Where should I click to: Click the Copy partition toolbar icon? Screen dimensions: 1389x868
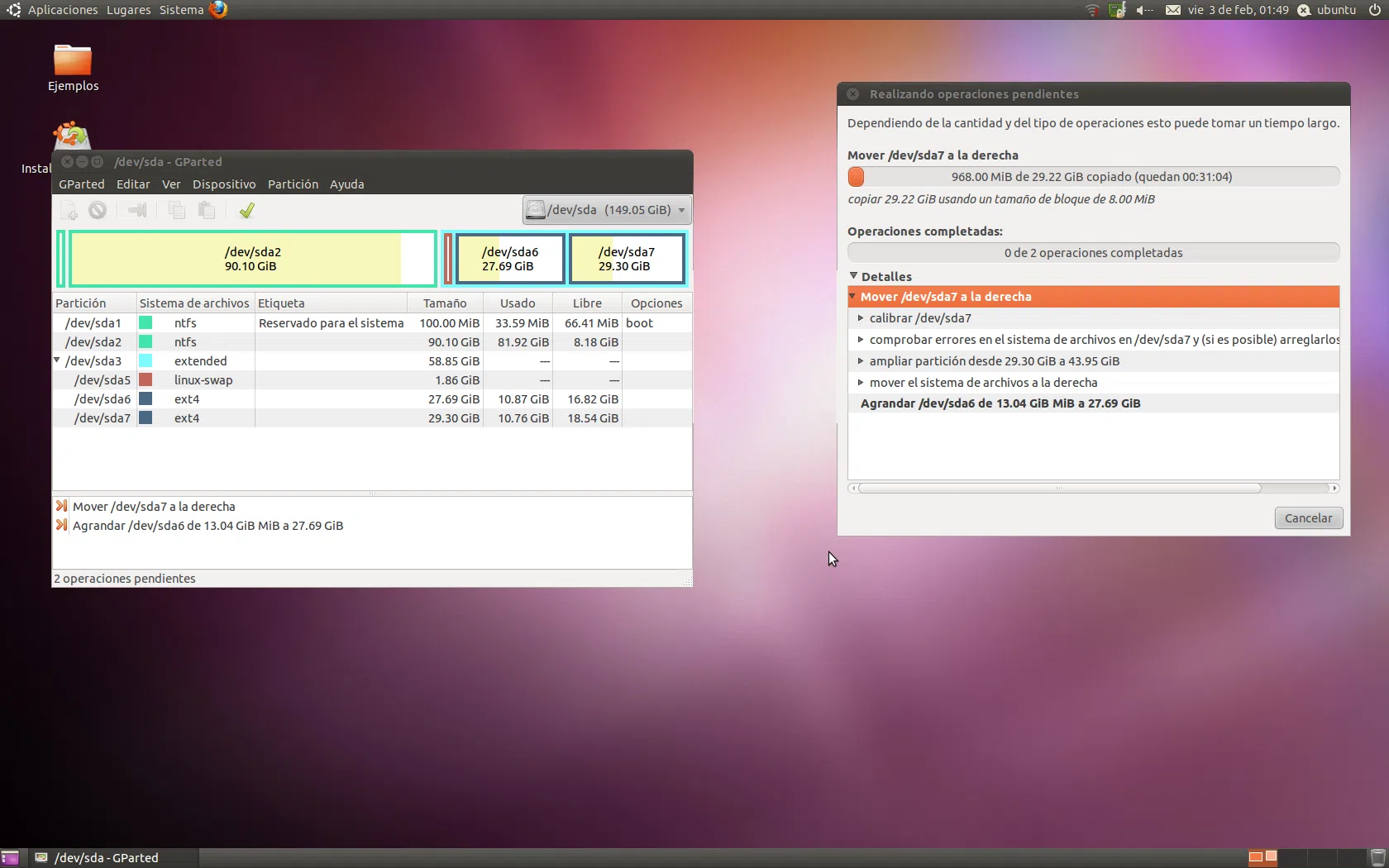(176, 211)
